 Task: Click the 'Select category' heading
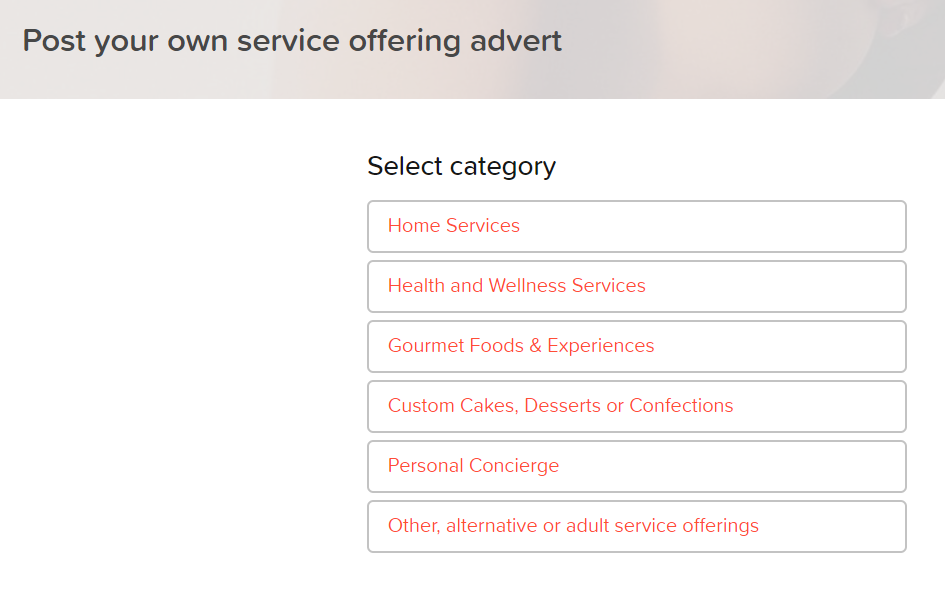click(x=461, y=166)
